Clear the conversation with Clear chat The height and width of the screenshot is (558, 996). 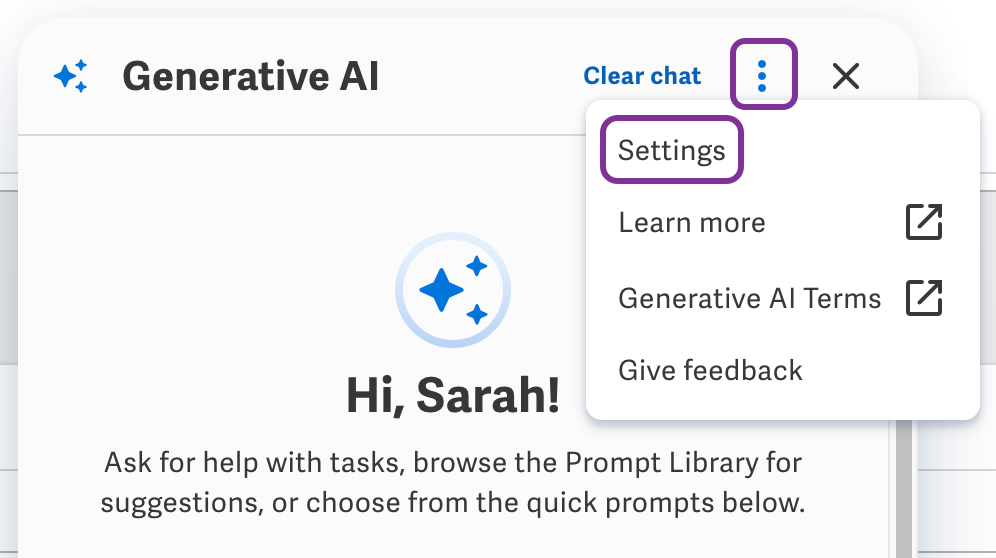pos(642,76)
